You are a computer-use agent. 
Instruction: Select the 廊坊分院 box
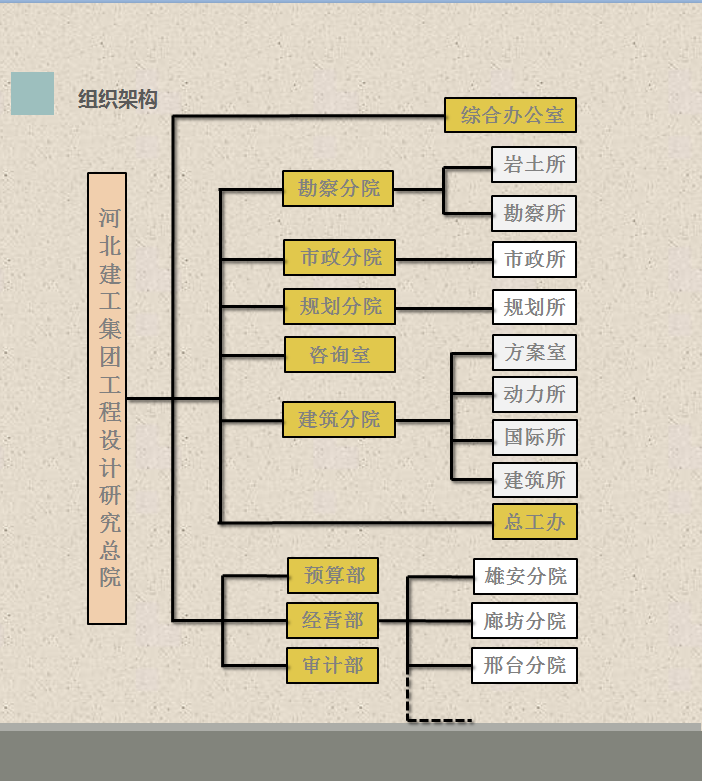525,621
